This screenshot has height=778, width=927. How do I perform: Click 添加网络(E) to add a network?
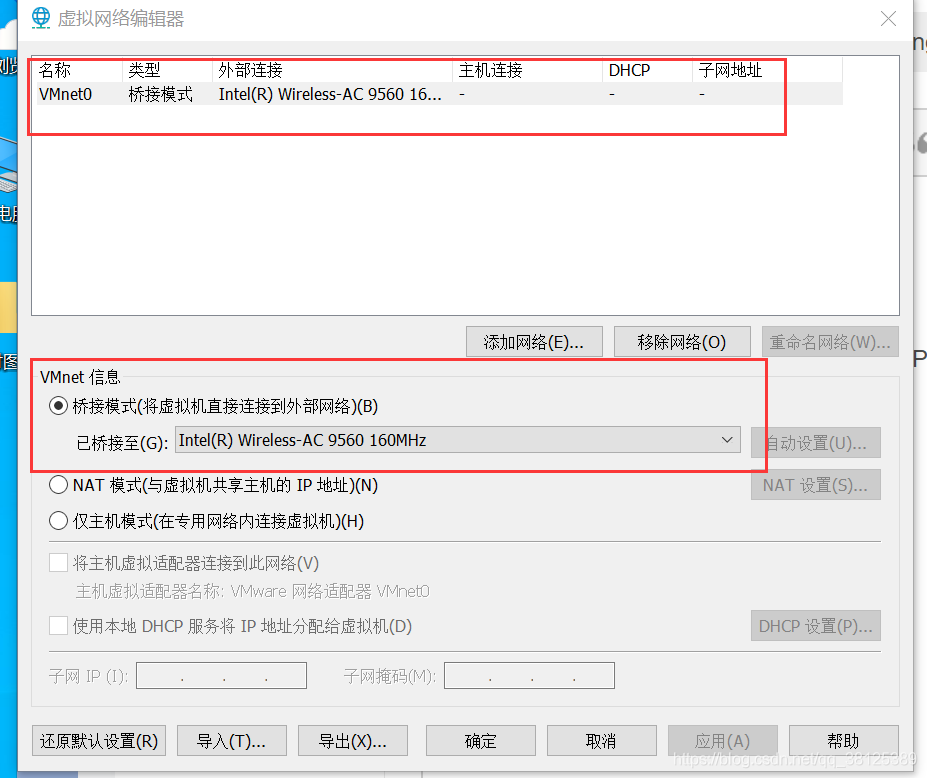(533, 341)
